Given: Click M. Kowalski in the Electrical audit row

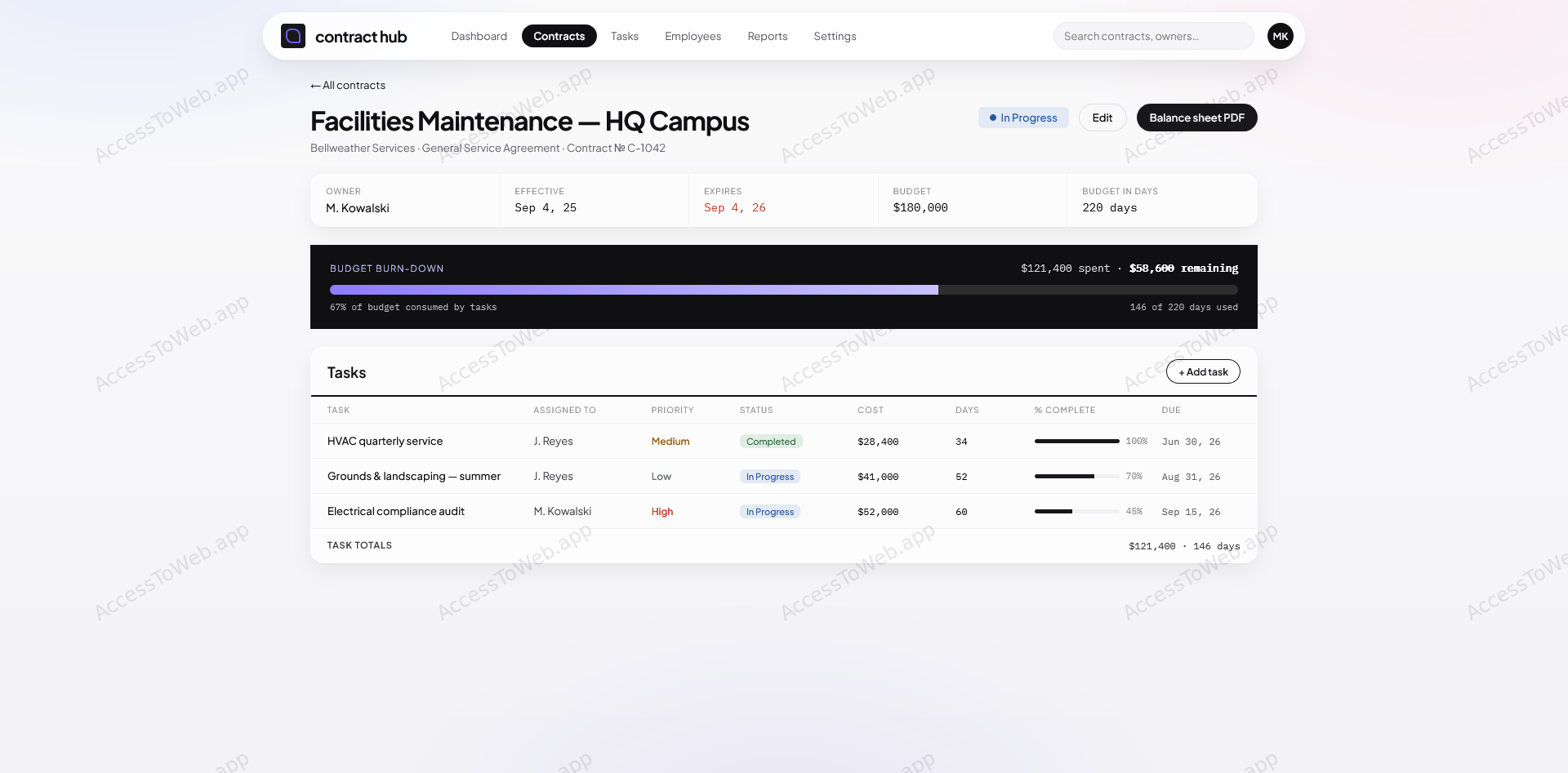Looking at the screenshot, I should (x=563, y=511).
